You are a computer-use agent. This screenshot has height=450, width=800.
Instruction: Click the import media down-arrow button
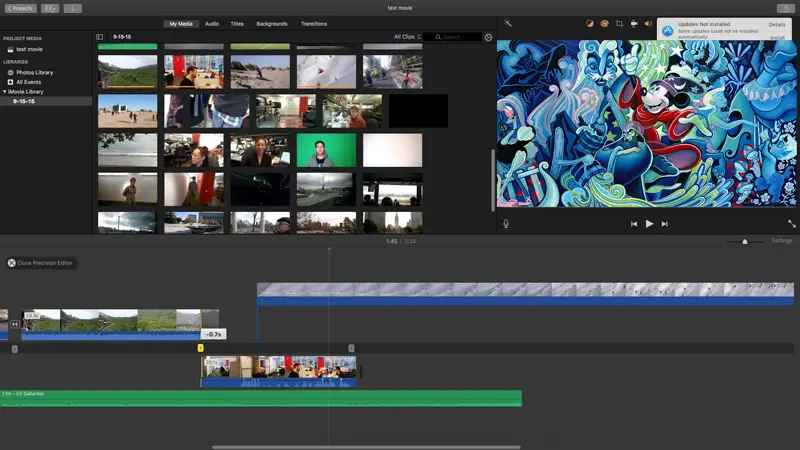coord(72,8)
